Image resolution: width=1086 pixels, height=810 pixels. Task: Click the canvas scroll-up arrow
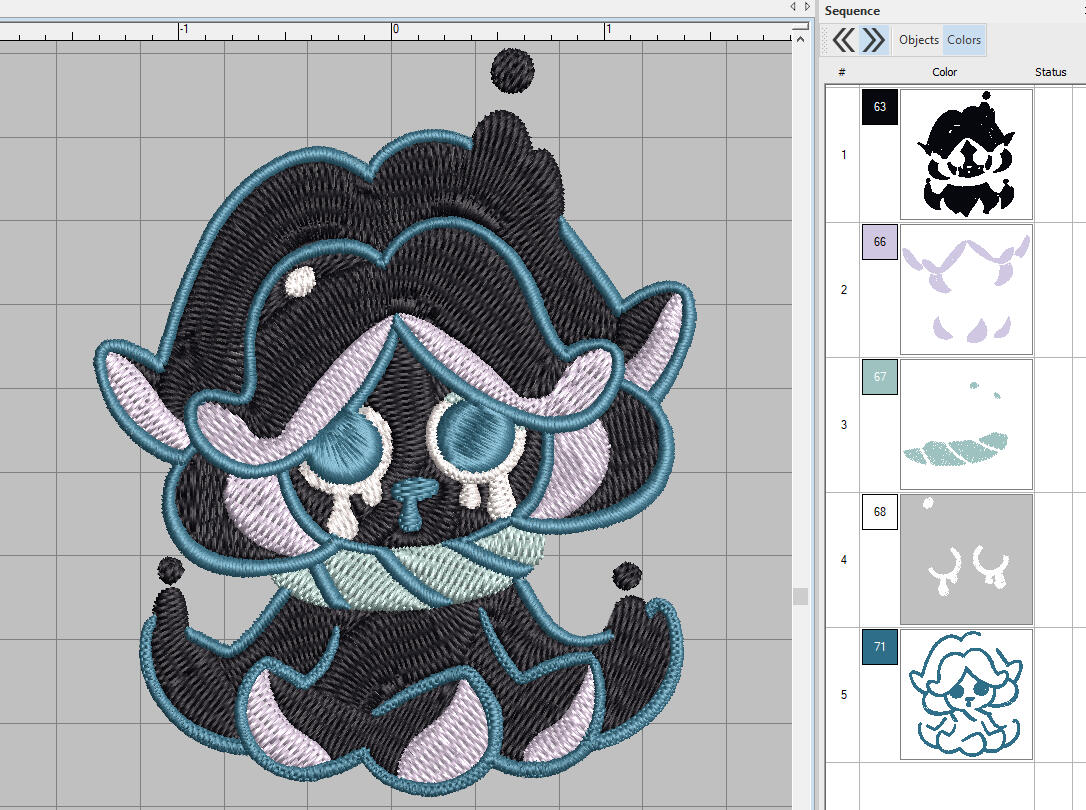point(800,39)
